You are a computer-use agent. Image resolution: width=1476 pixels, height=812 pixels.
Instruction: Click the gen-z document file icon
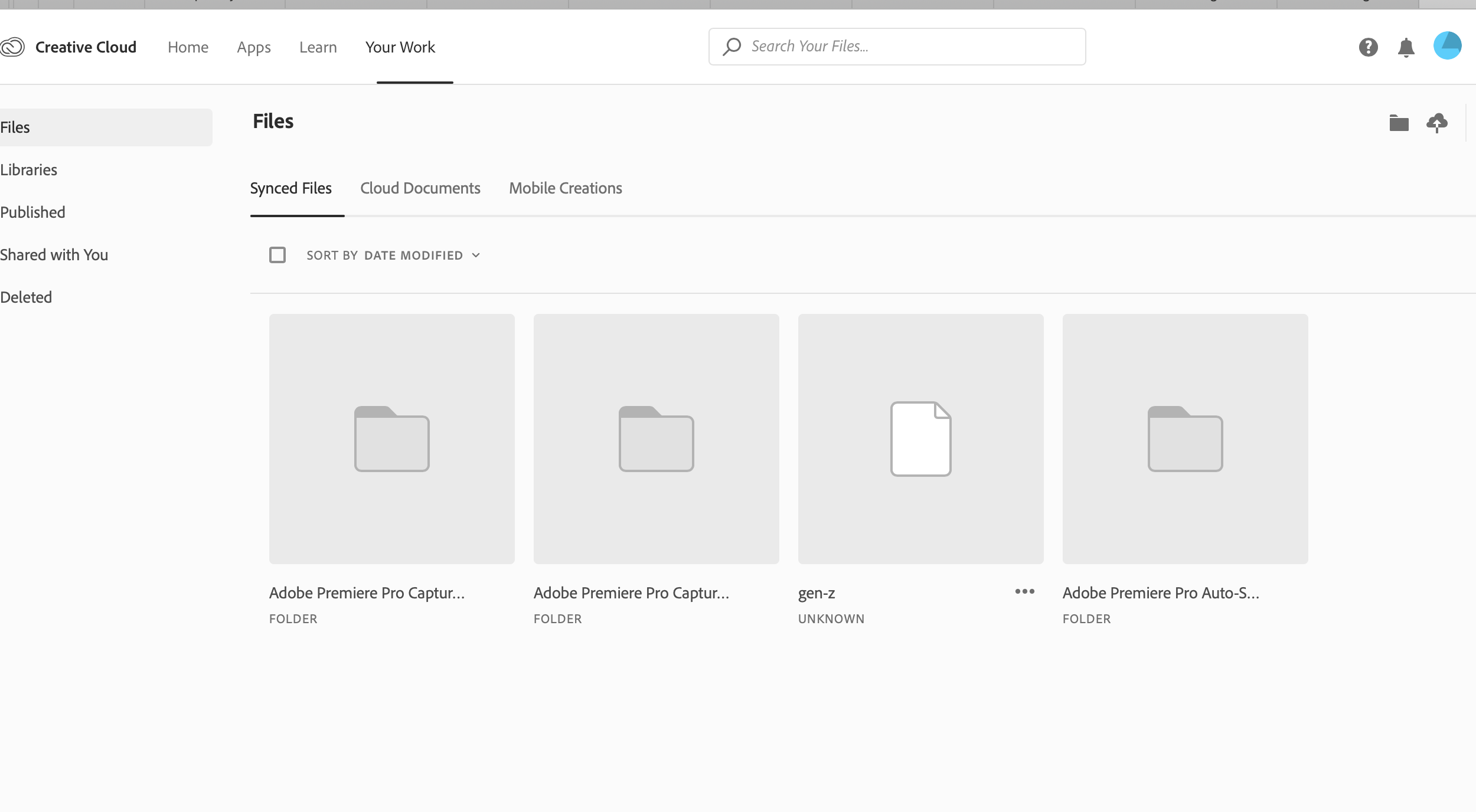921,438
